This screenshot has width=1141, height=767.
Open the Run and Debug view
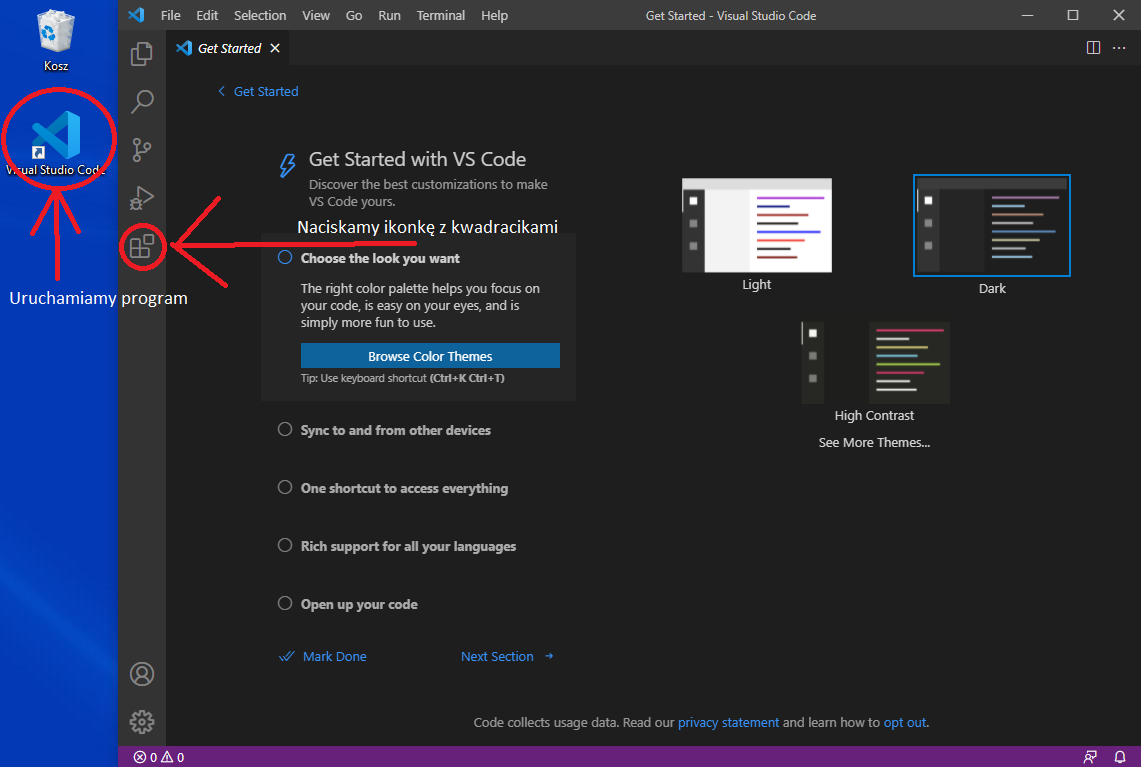coord(142,197)
